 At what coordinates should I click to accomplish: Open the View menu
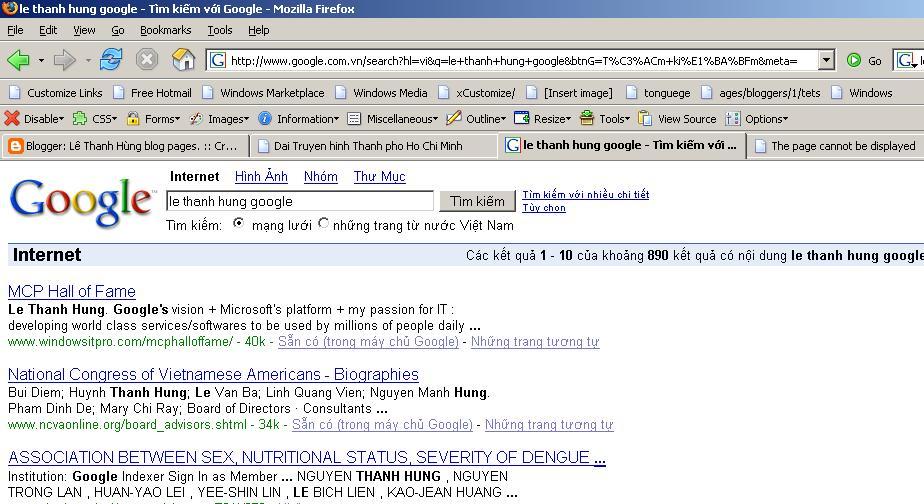tap(84, 30)
